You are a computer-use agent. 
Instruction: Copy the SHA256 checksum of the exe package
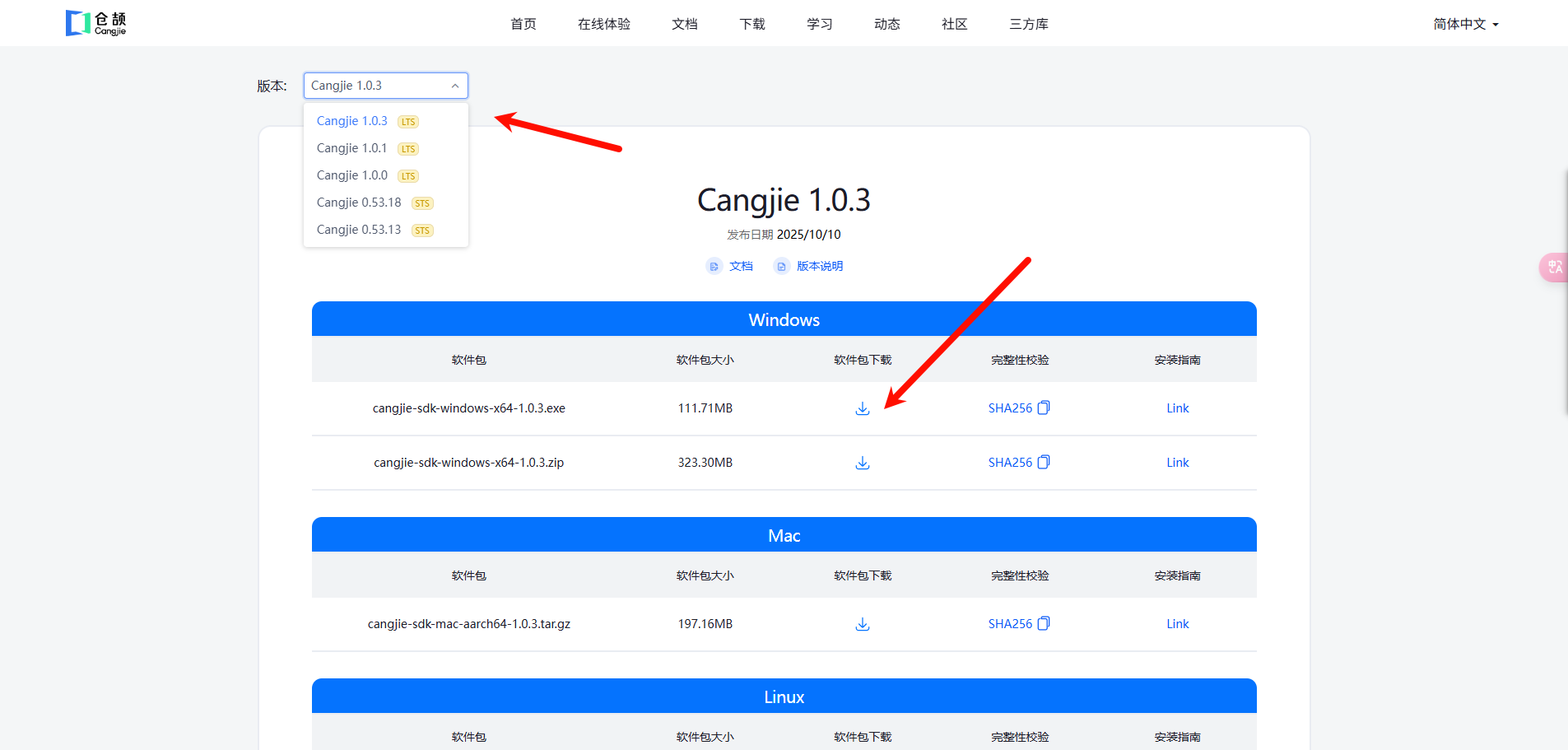click(x=1044, y=407)
